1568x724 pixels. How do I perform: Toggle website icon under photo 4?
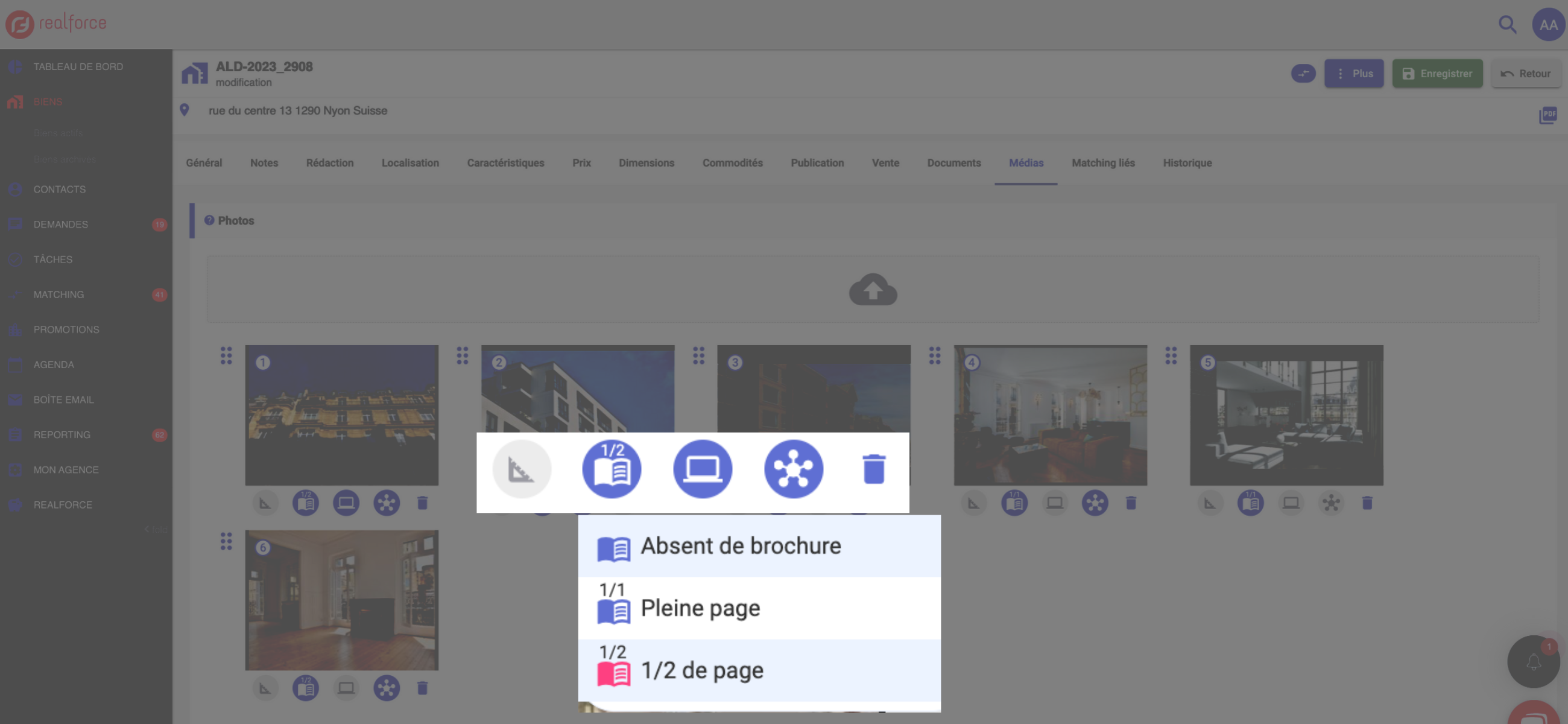(1055, 504)
